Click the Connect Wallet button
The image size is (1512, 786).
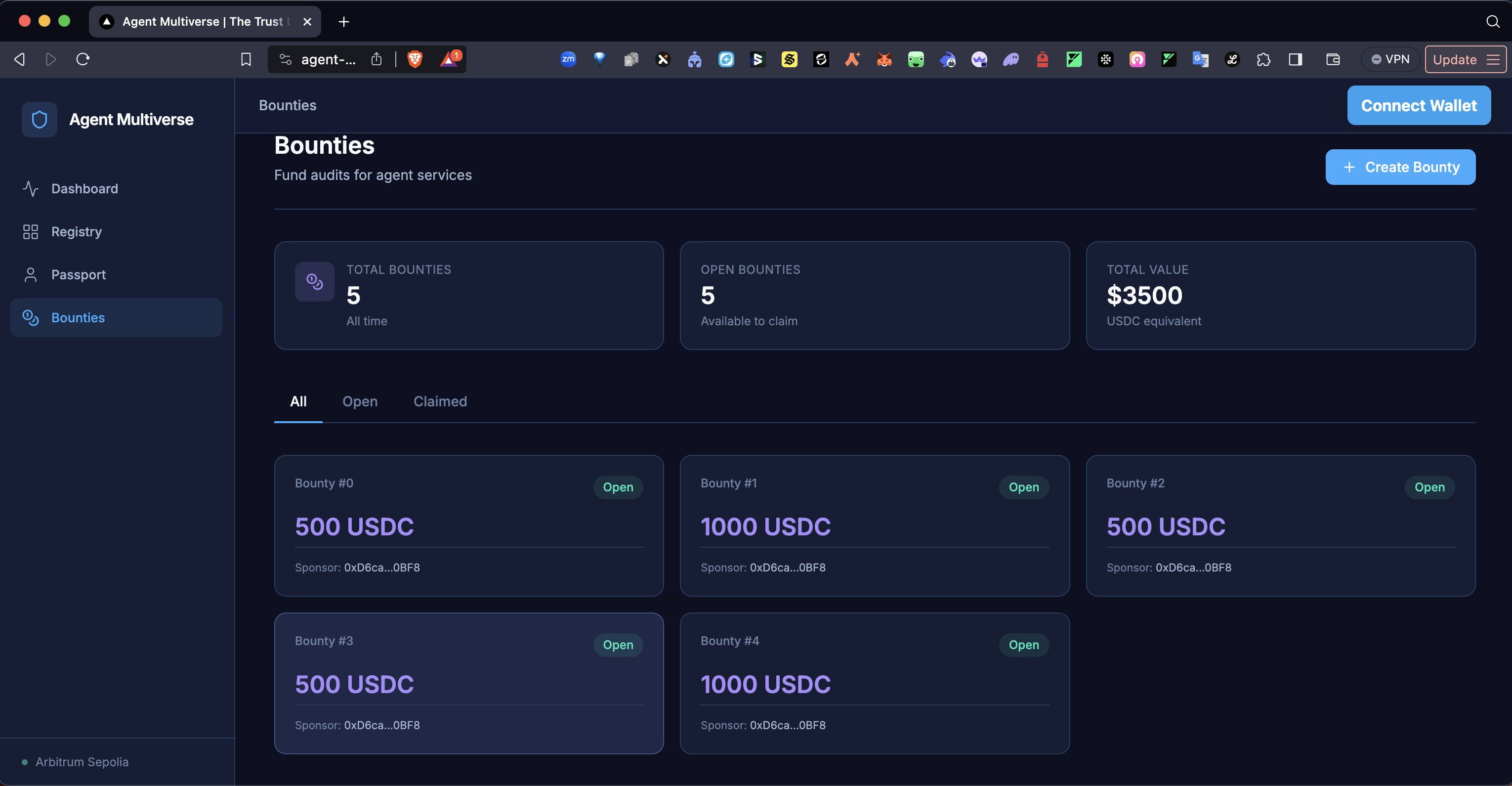click(x=1418, y=106)
